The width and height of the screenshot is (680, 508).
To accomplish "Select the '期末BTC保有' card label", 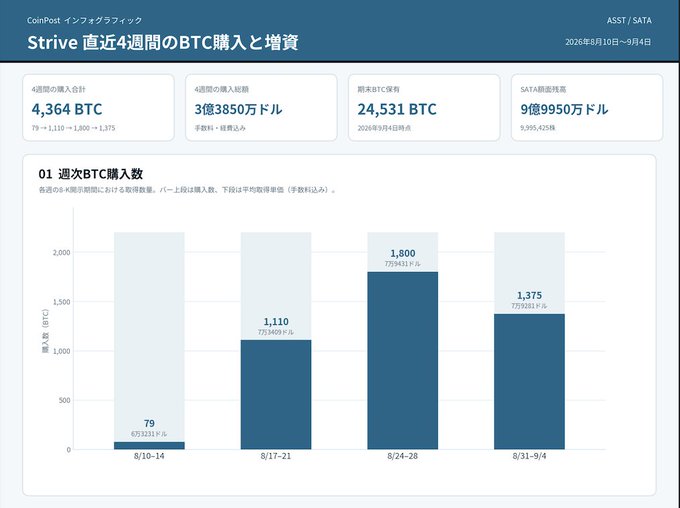I will pyautogui.click(x=379, y=89).
